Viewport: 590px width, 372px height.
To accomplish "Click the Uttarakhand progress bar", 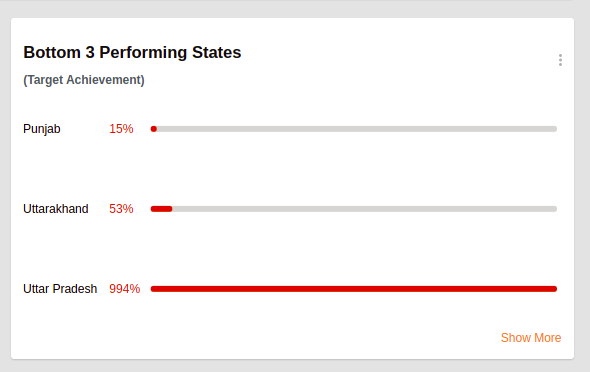I will tap(354, 209).
